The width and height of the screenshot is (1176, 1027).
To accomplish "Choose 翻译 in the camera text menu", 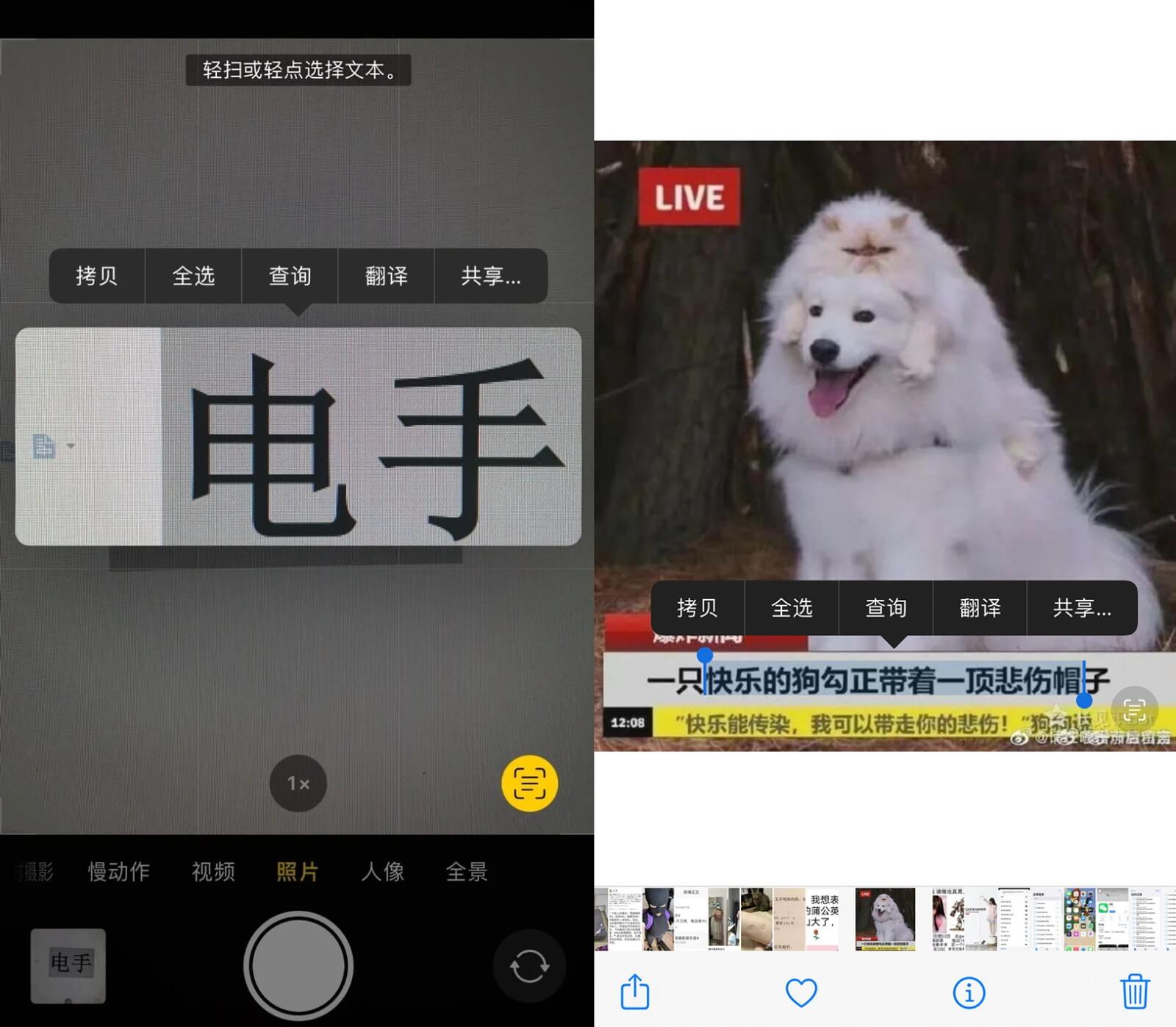I will (386, 276).
